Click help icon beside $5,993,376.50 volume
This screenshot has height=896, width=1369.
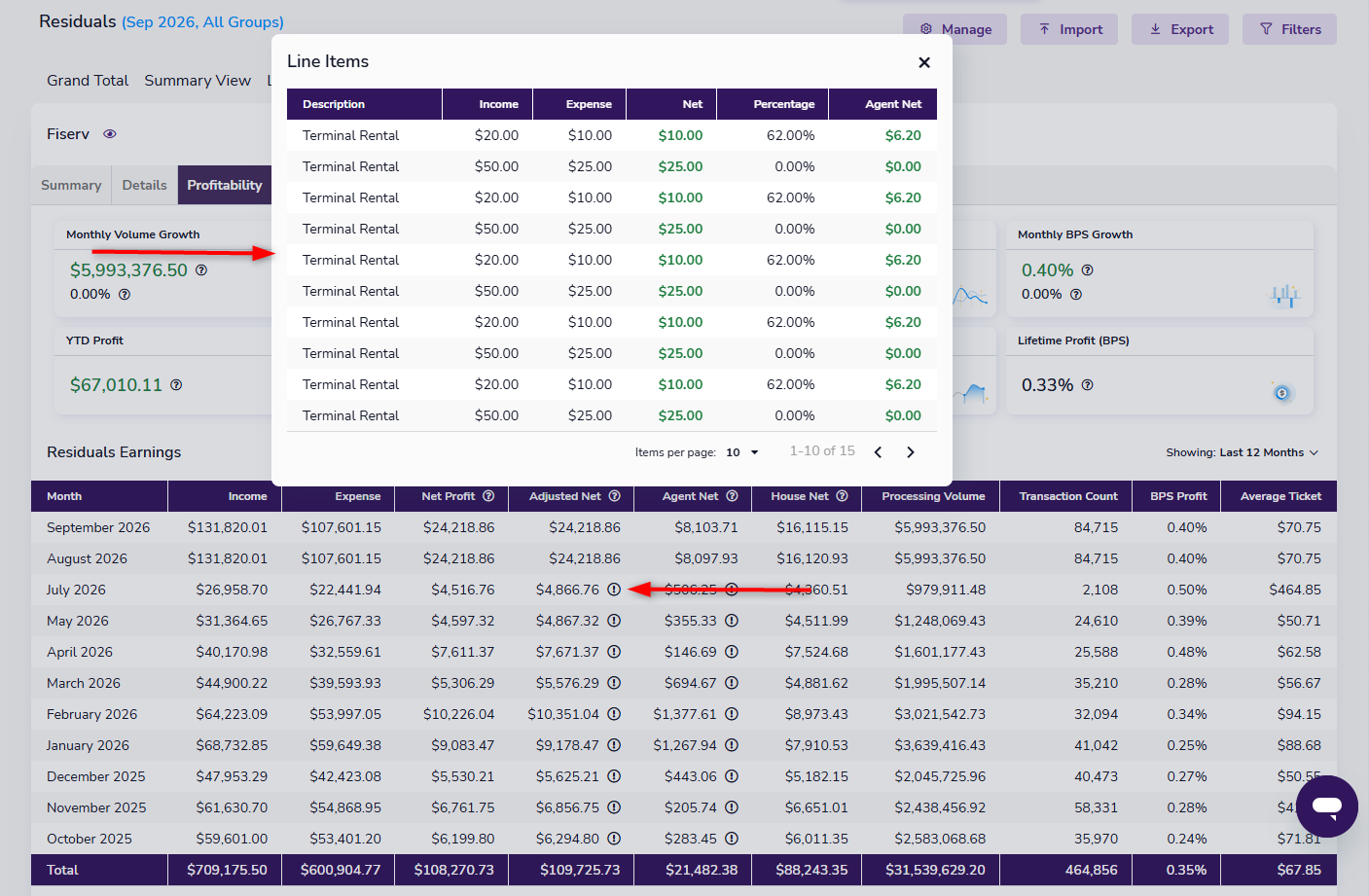tap(201, 270)
